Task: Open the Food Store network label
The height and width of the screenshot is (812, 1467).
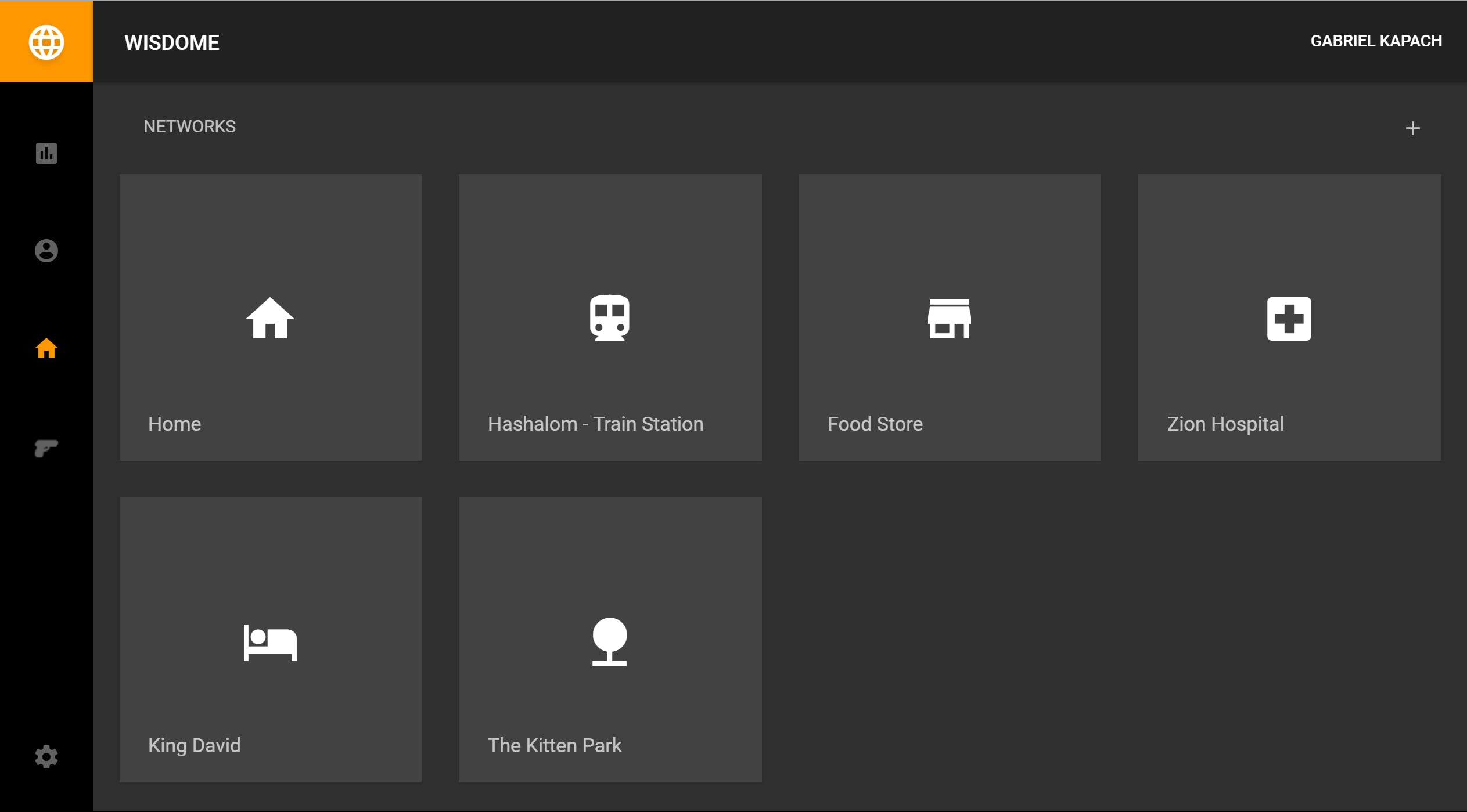Action: [x=875, y=424]
